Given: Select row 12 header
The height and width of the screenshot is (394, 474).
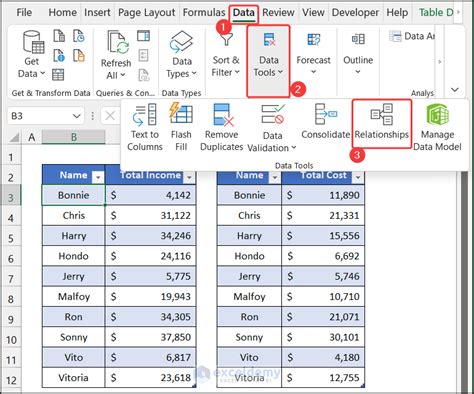Looking at the screenshot, I should point(11,380).
